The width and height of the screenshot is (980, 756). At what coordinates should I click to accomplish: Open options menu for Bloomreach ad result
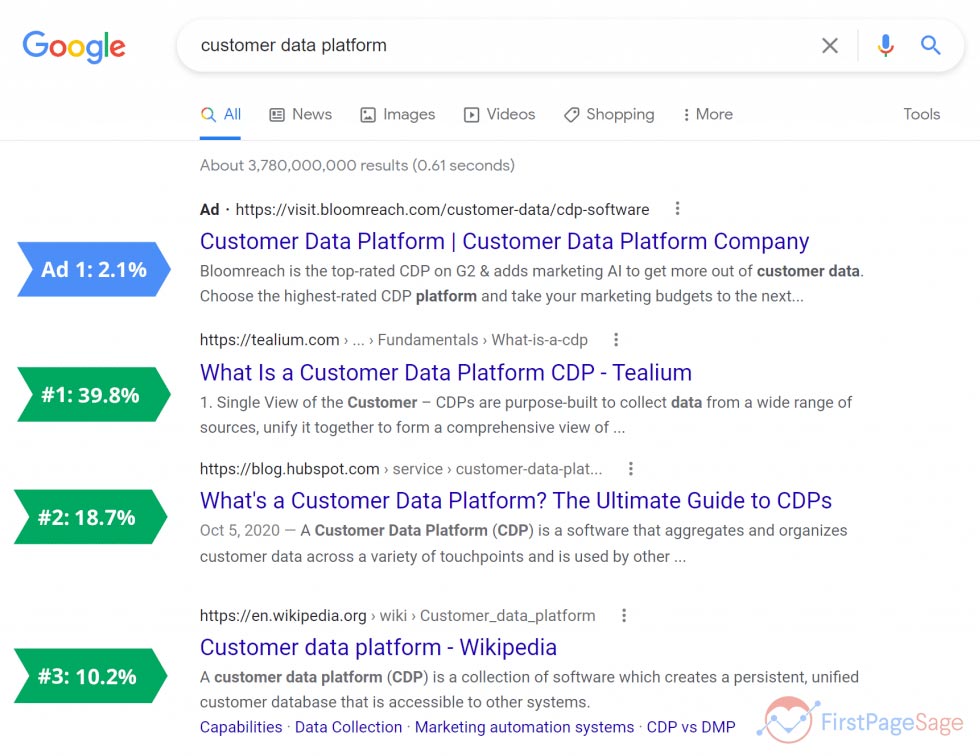(x=677, y=209)
